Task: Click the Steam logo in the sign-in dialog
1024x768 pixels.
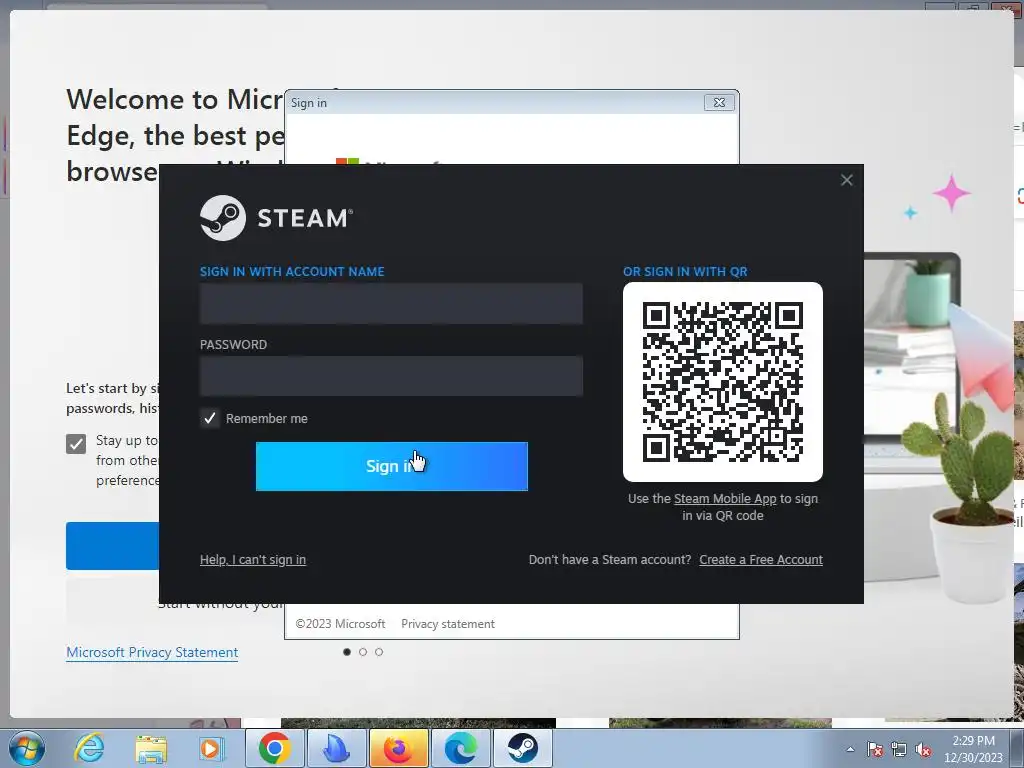Action: click(276, 217)
